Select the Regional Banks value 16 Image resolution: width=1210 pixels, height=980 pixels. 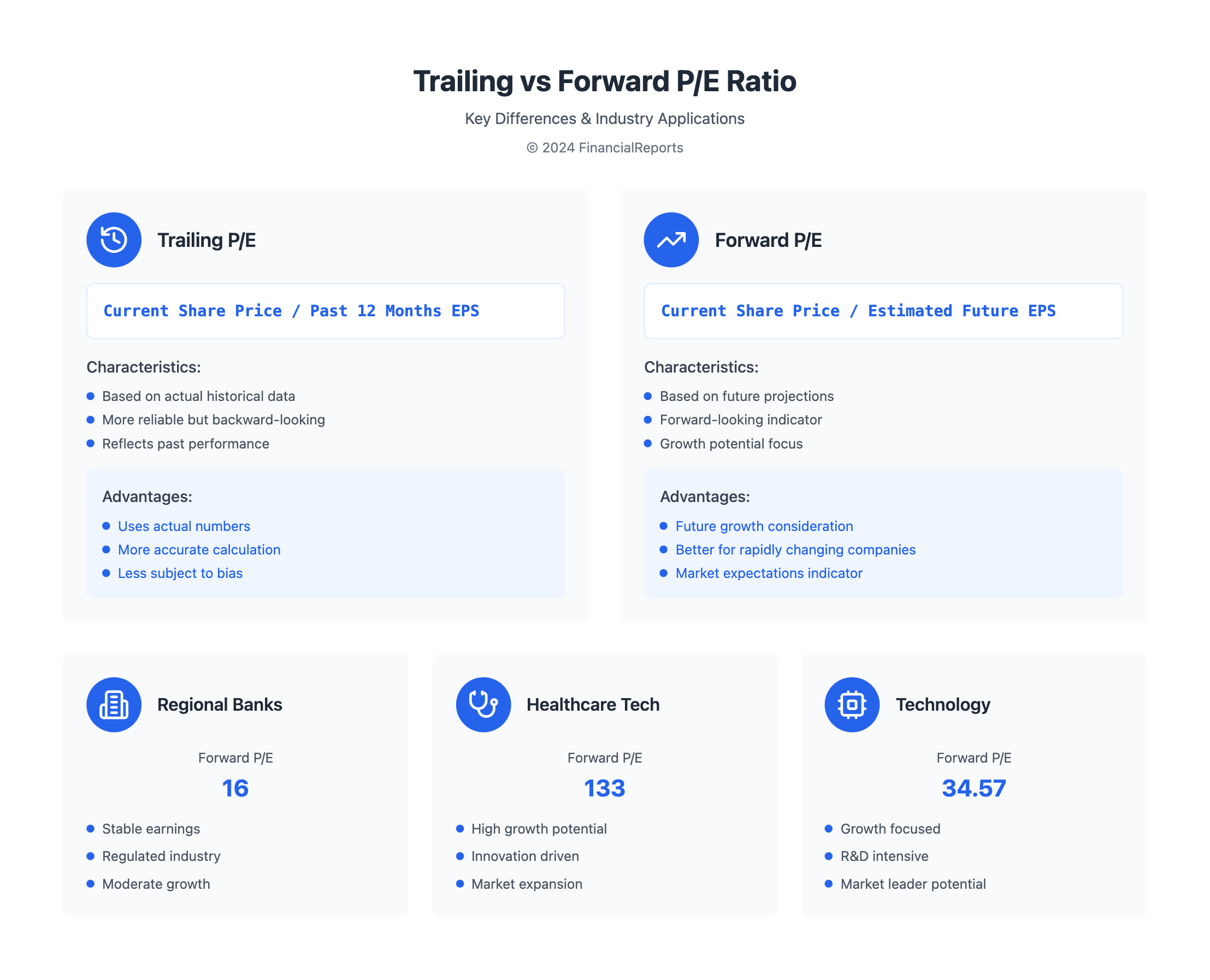click(235, 788)
